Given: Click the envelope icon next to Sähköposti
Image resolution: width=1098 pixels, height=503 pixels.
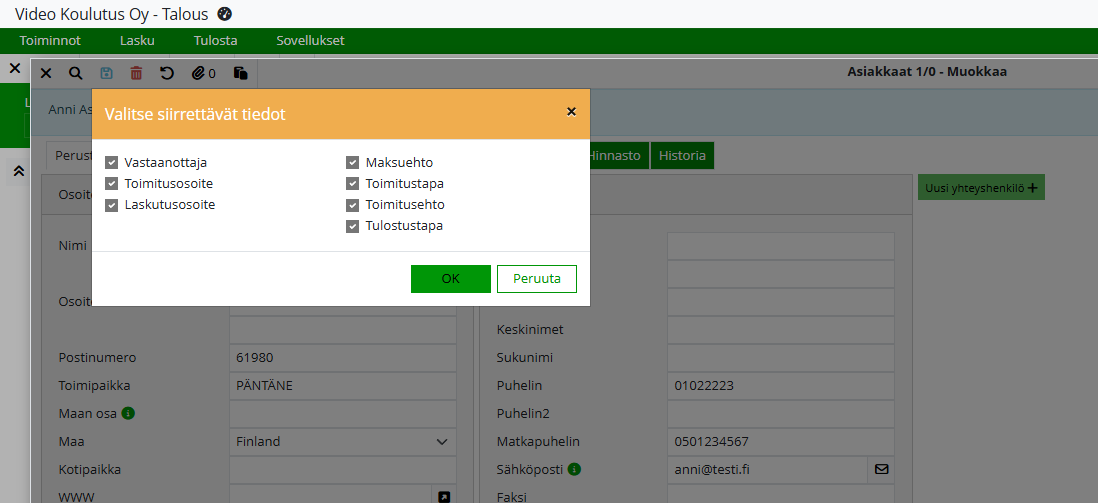Looking at the screenshot, I should pyautogui.click(x=881, y=469).
